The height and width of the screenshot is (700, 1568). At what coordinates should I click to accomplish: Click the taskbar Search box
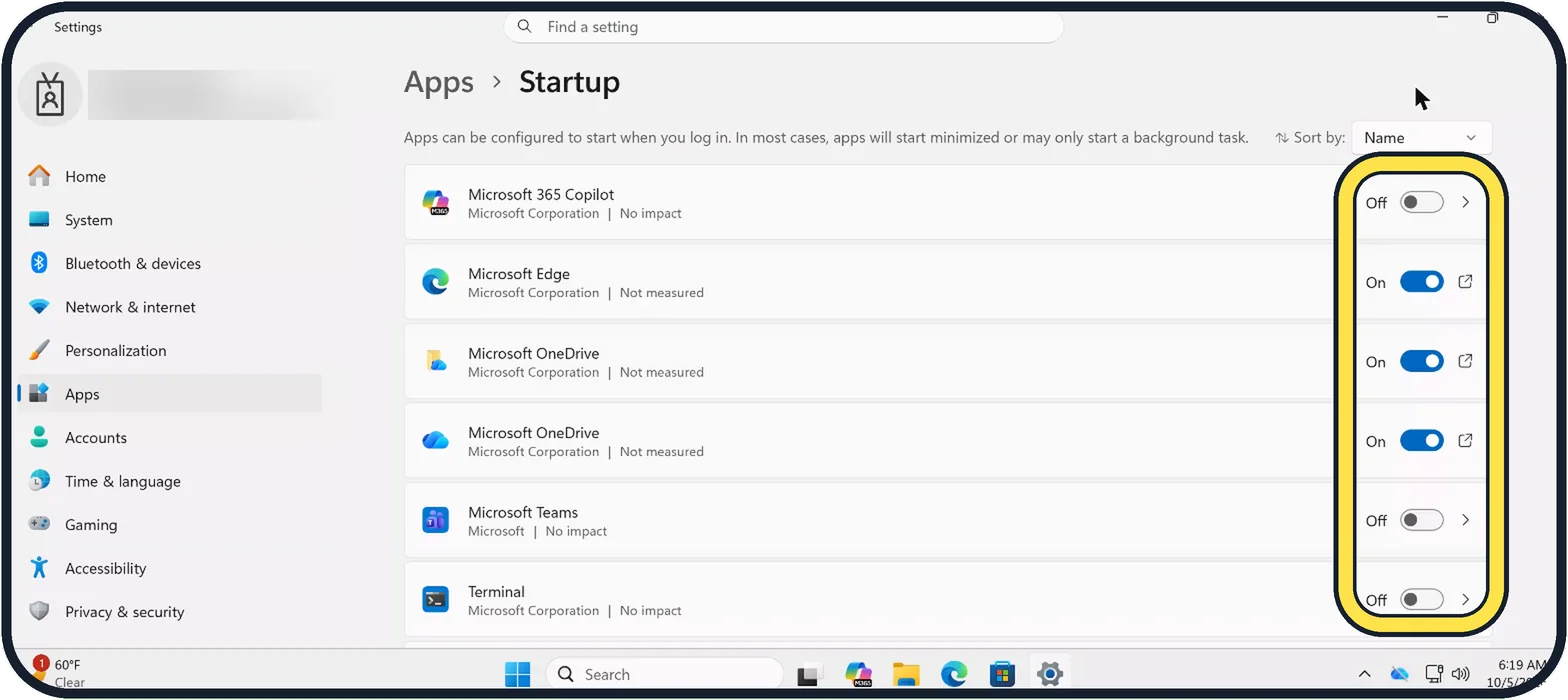[664, 675]
